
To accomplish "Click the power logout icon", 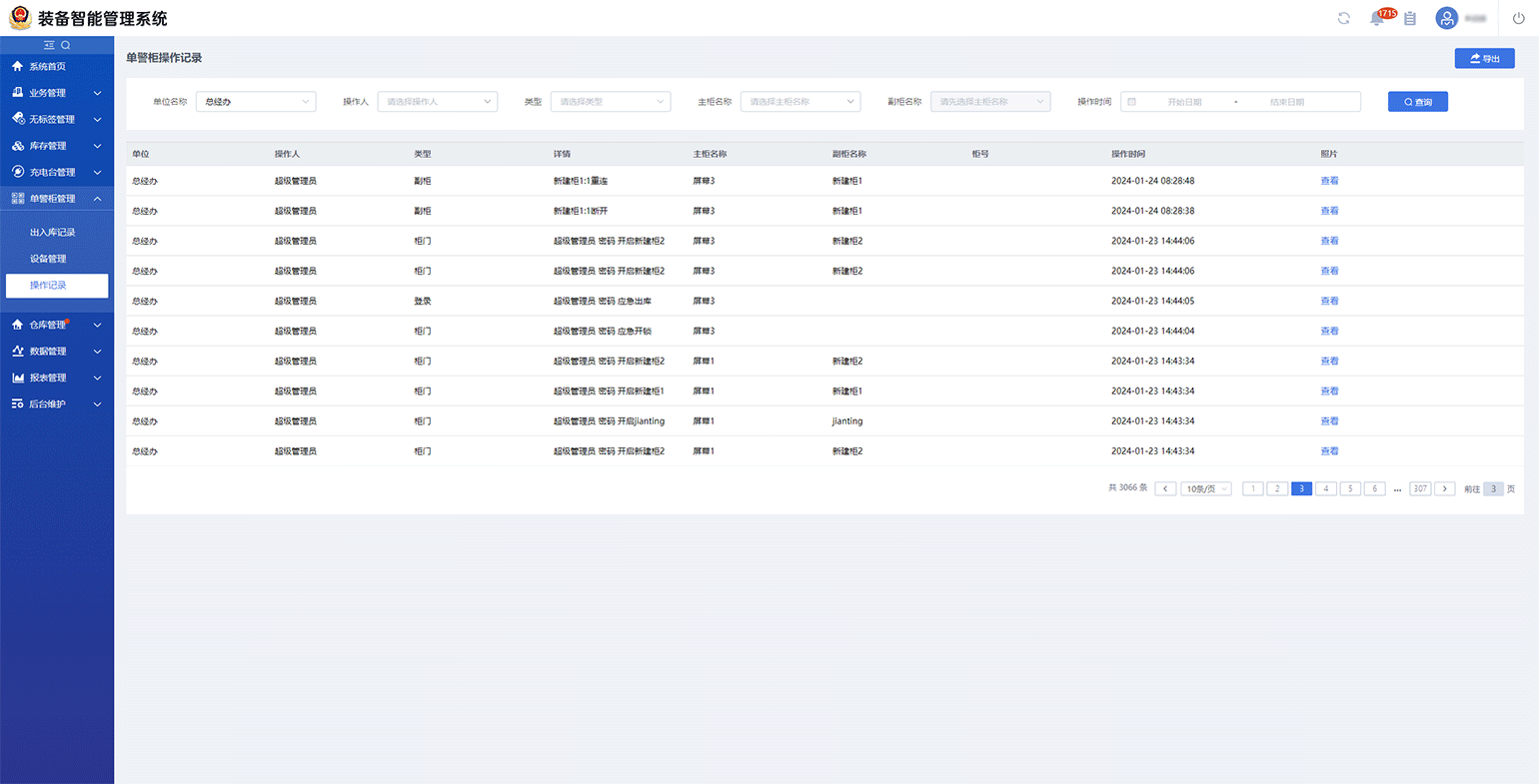I will click(x=1518, y=18).
